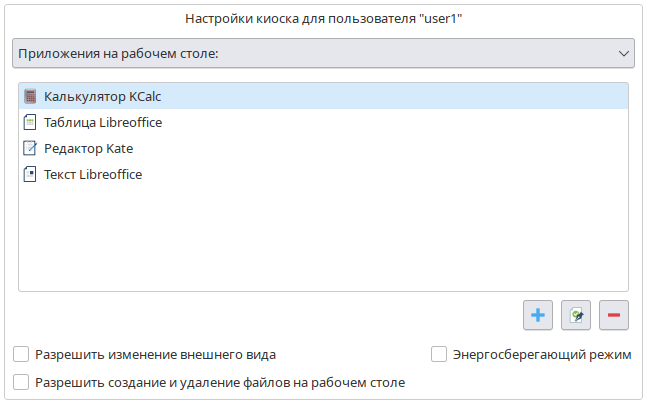The width and height of the screenshot is (649, 404).
Task: Click the Kate editor icon
Action: click(x=30, y=148)
